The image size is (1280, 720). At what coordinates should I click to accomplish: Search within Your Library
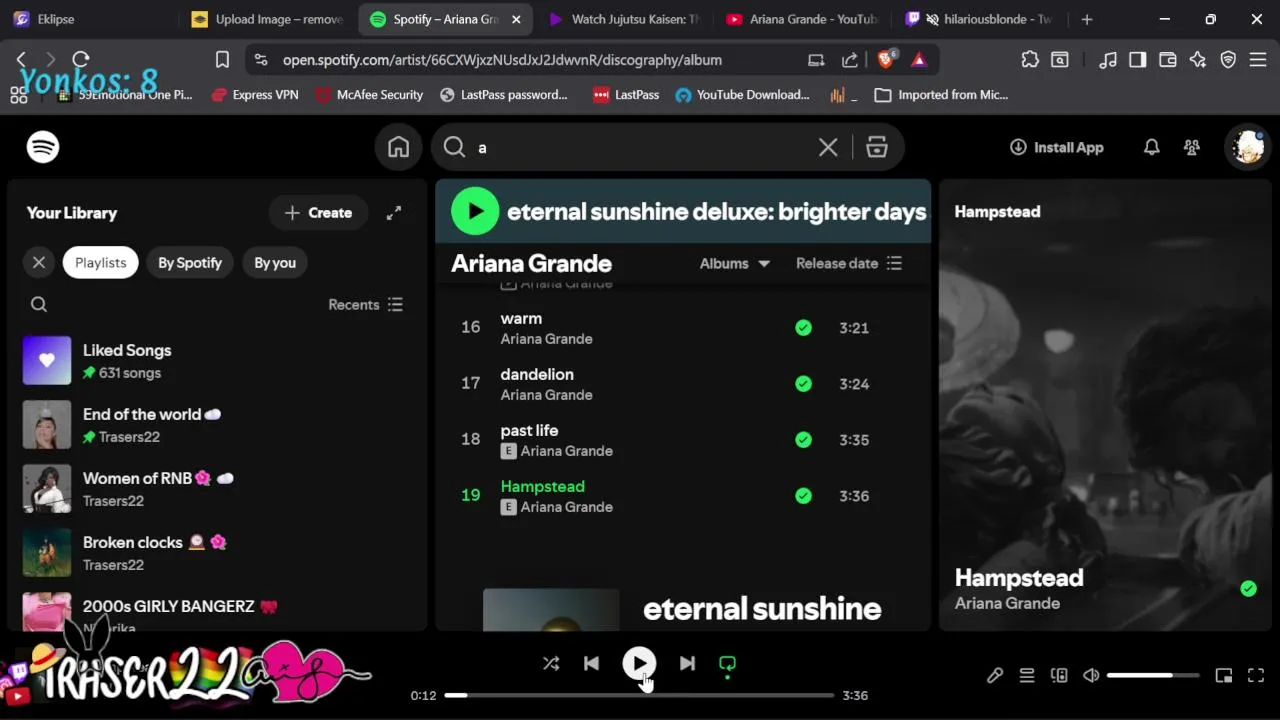39,304
